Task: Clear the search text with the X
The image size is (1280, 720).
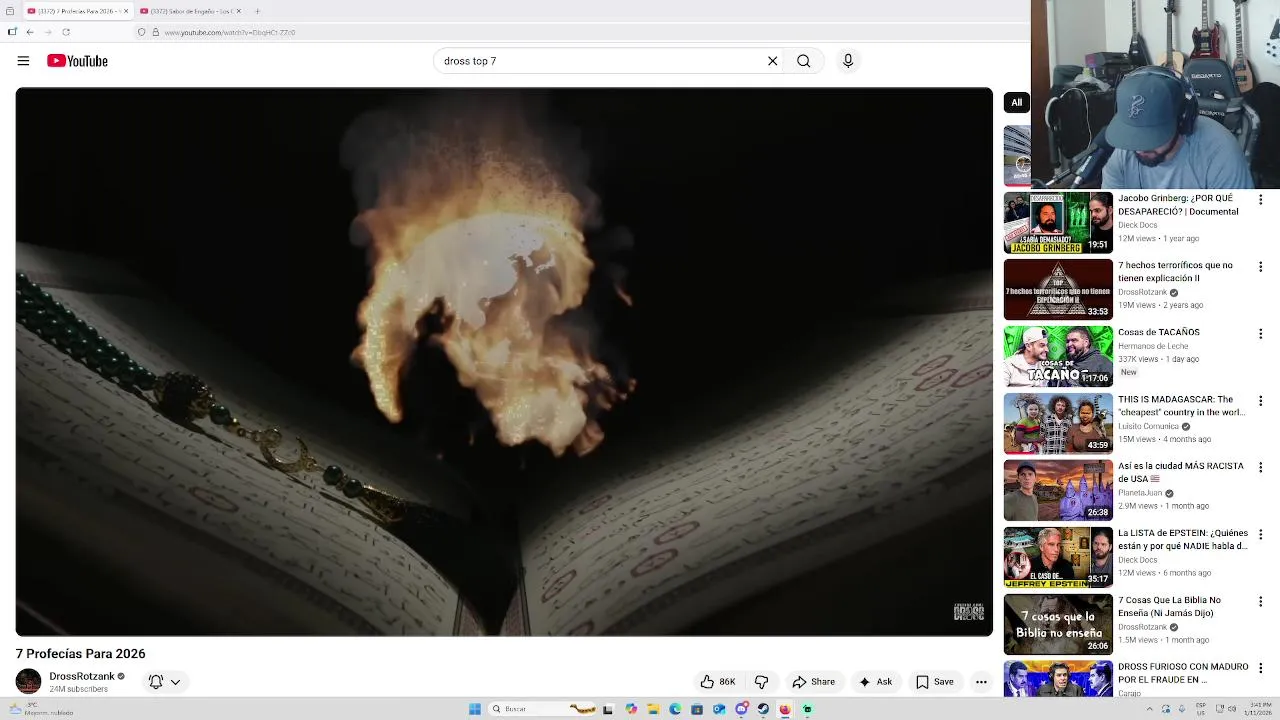Action: (772, 61)
